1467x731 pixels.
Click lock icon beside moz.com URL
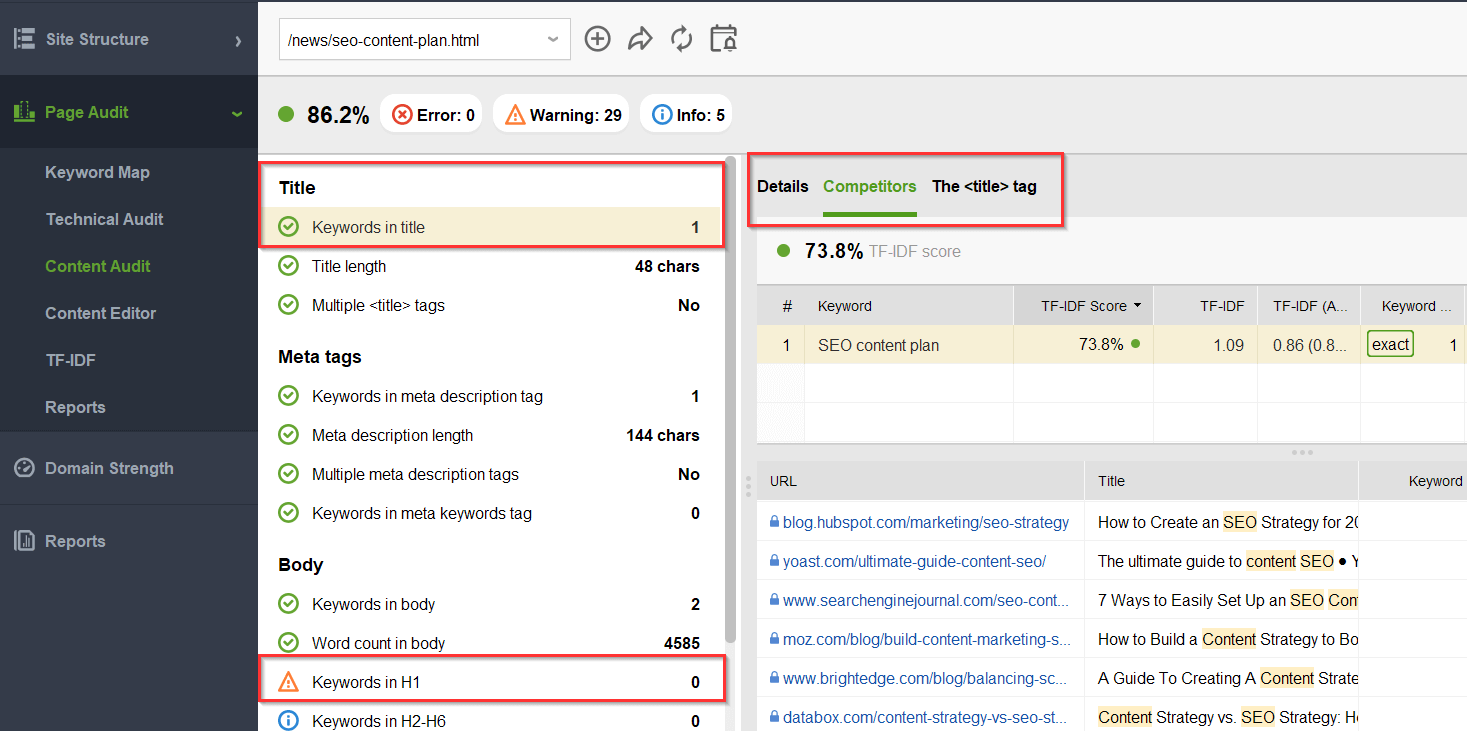[x=774, y=639]
